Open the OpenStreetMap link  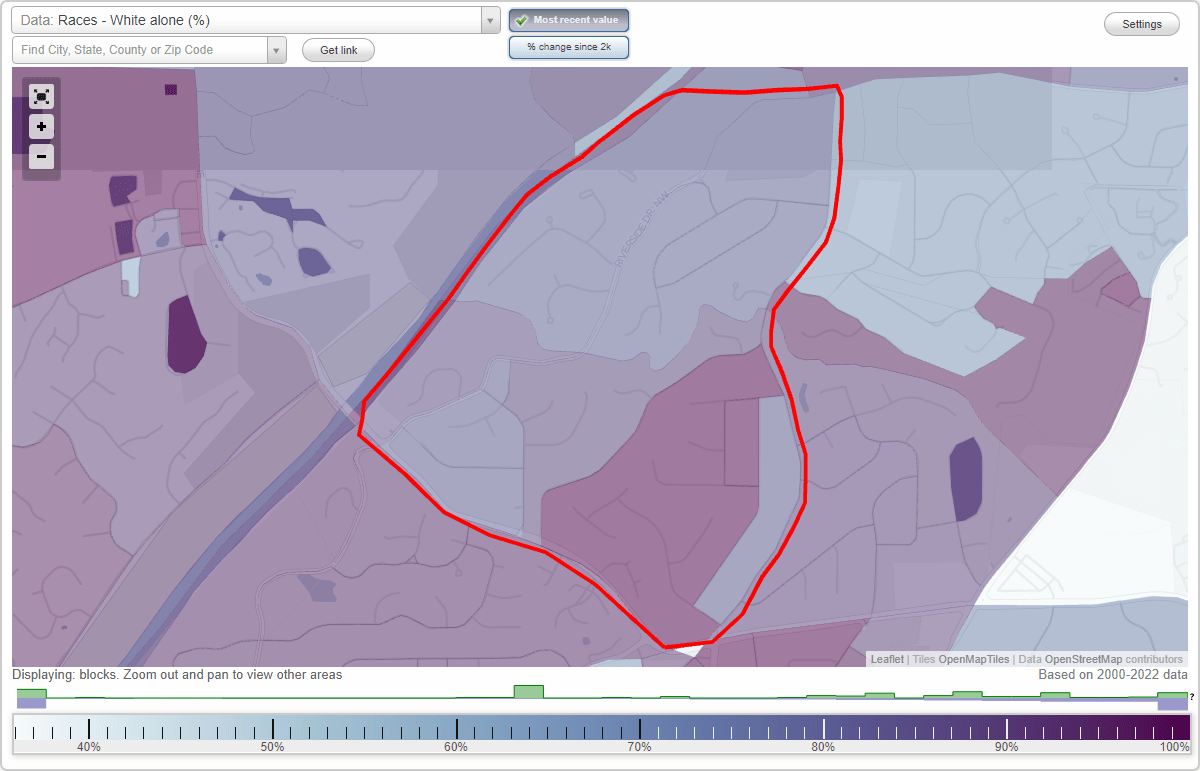pyautogui.click(x=1083, y=659)
